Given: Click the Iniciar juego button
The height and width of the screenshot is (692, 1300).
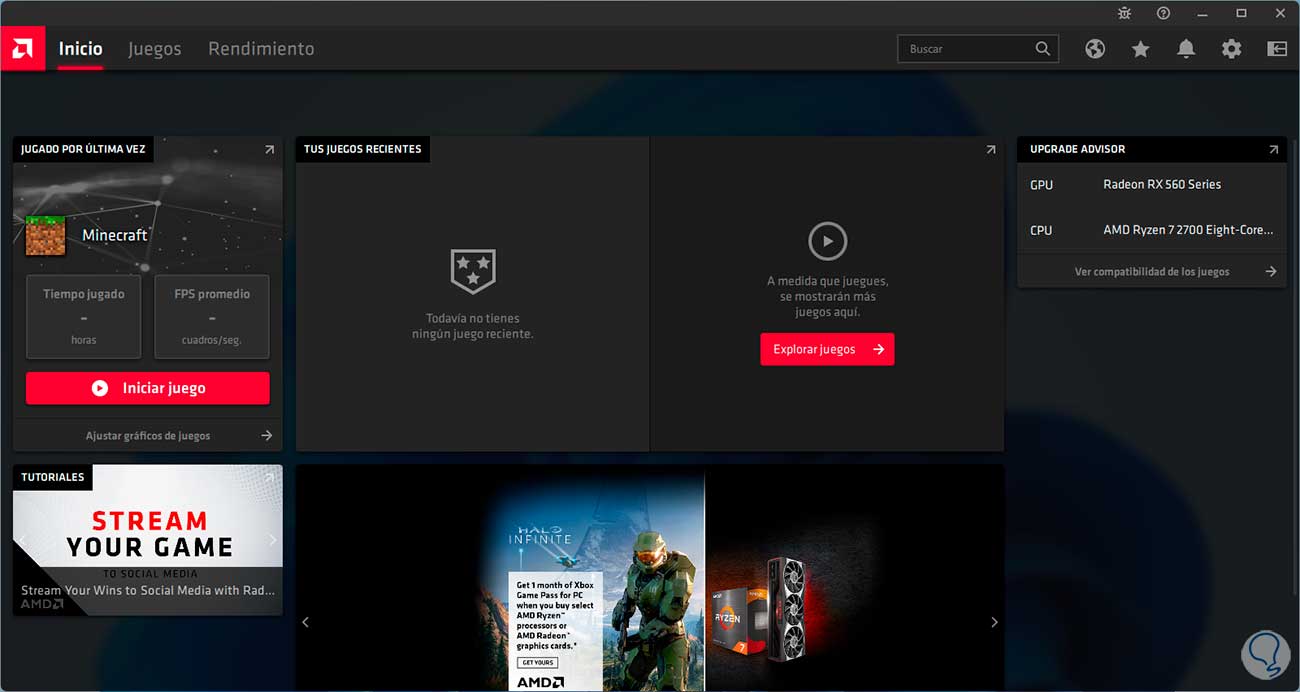Looking at the screenshot, I should 148,388.
